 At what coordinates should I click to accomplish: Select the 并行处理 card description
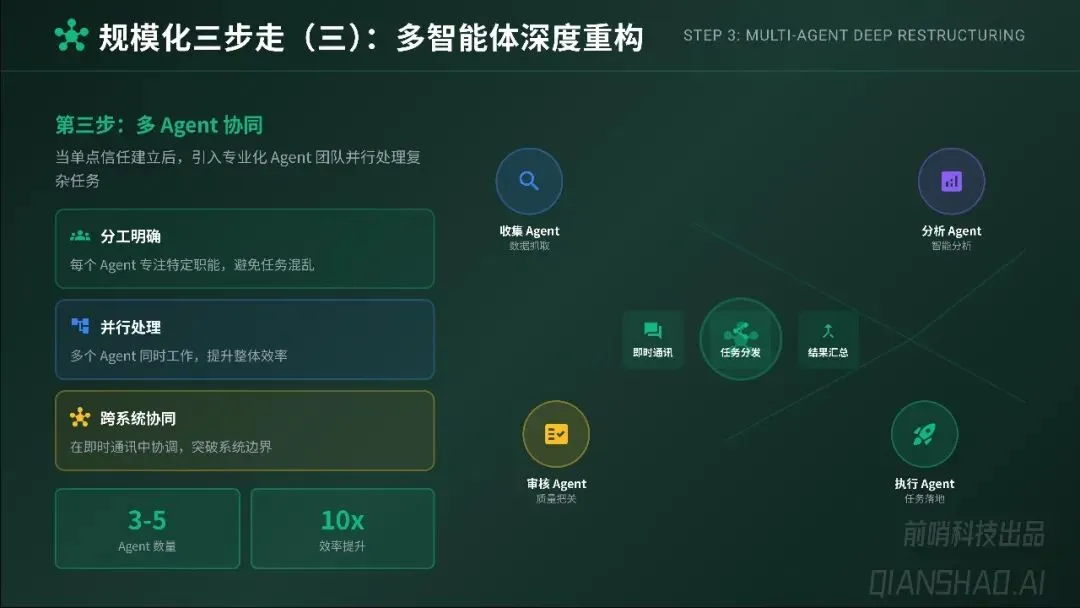[x=178, y=356]
